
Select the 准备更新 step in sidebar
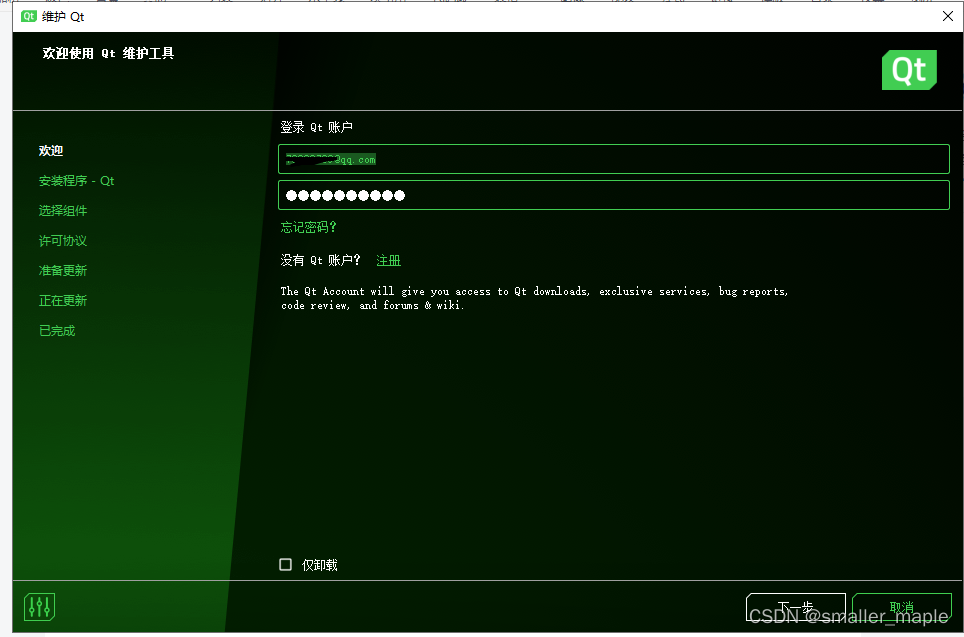click(x=63, y=271)
